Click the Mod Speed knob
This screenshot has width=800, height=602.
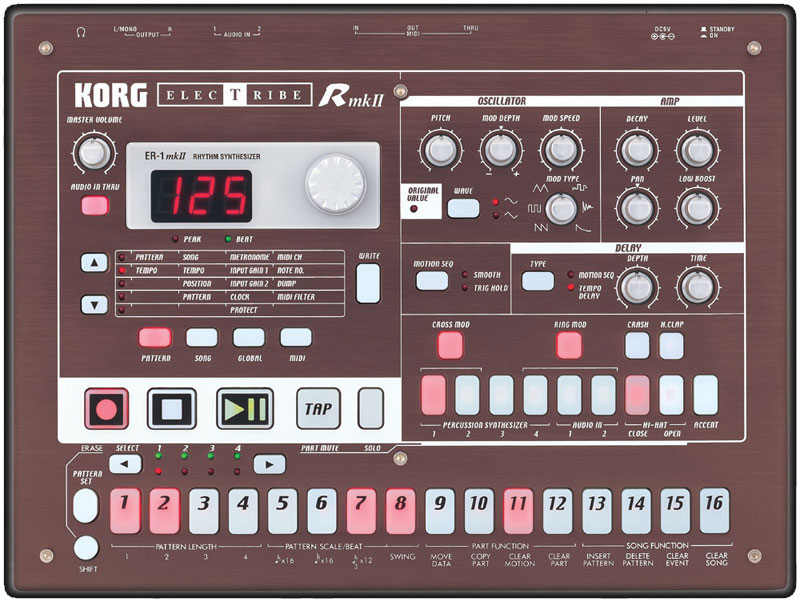point(561,150)
